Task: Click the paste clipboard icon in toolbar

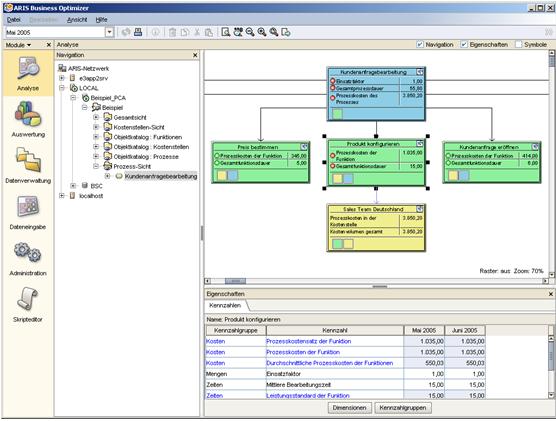Action: 209,32
